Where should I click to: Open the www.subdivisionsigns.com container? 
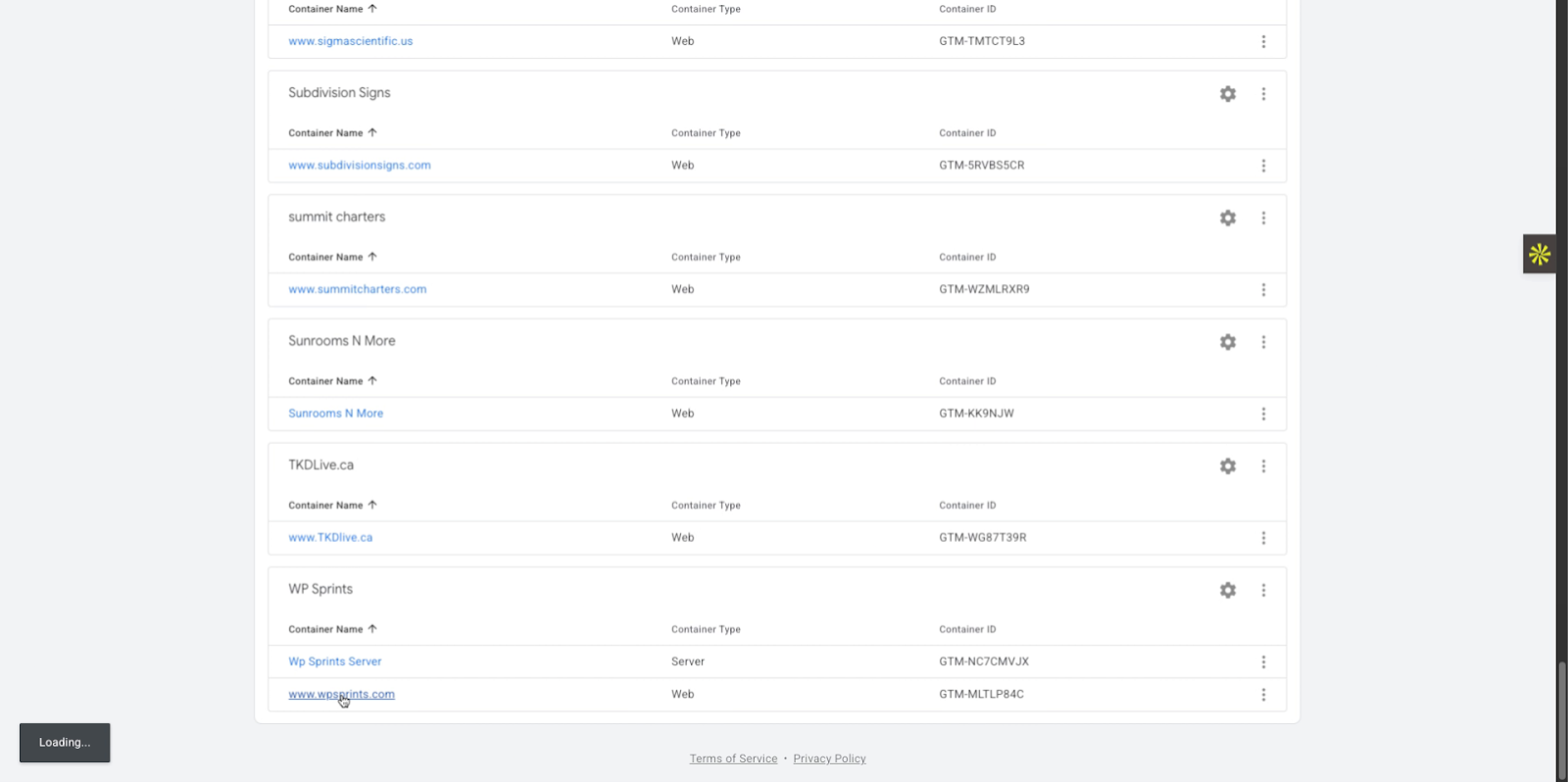(x=359, y=166)
